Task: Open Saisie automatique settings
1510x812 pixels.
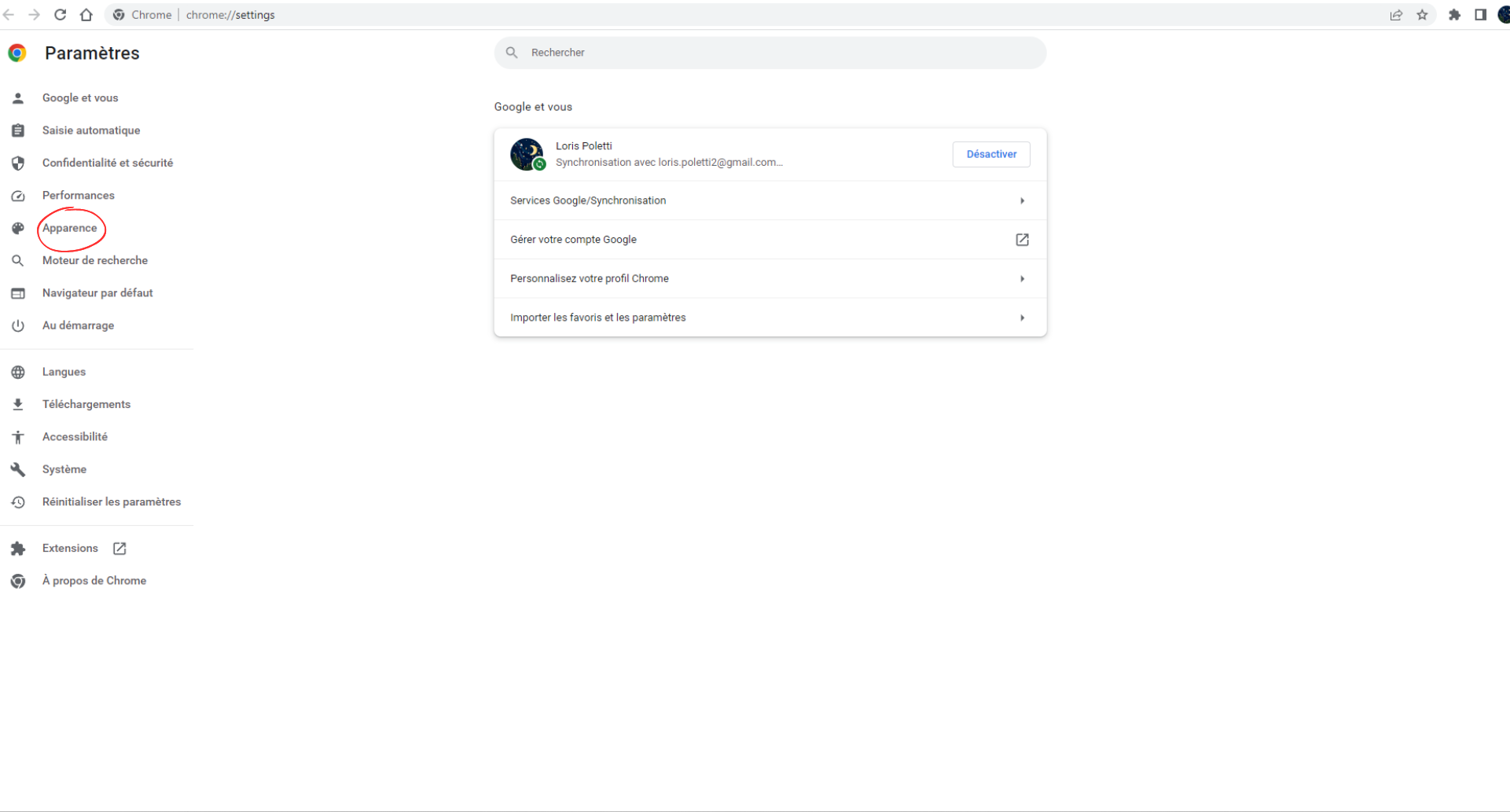Action: 91,130
